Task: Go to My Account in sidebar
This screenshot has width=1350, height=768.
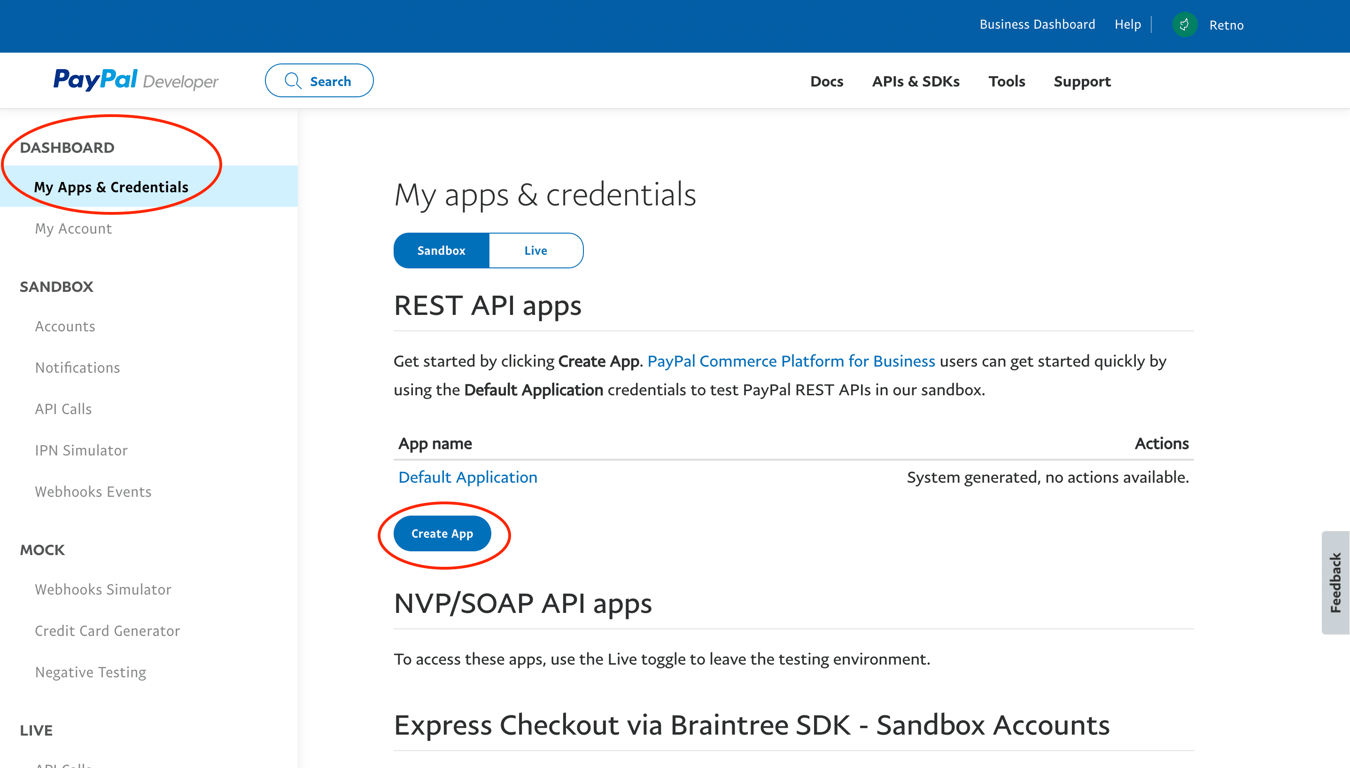Action: click(73, 228)
